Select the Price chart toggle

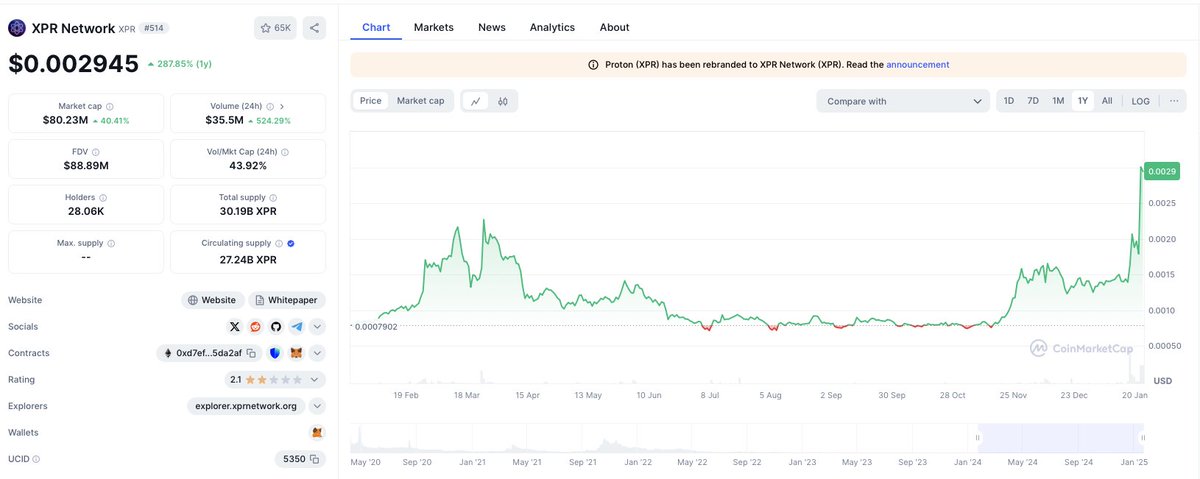(x=371, y=101)
